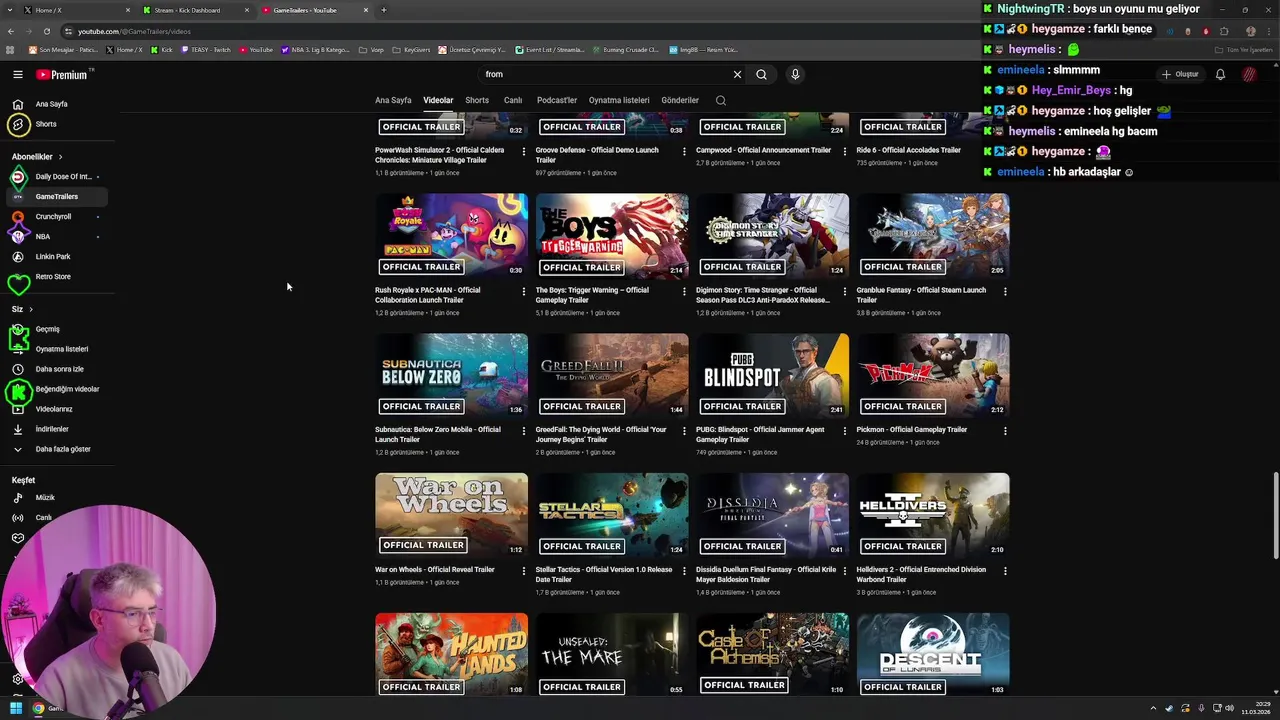
Task: Open the Vorp bookmarks folder
Action: [371, 49]
